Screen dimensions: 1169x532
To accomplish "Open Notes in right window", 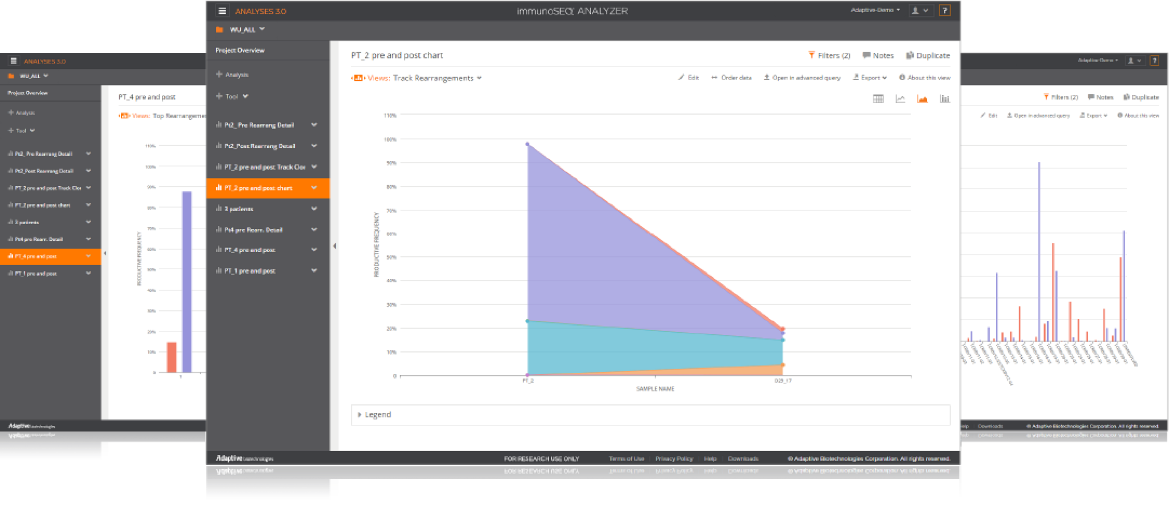I will coord(1100,97).
